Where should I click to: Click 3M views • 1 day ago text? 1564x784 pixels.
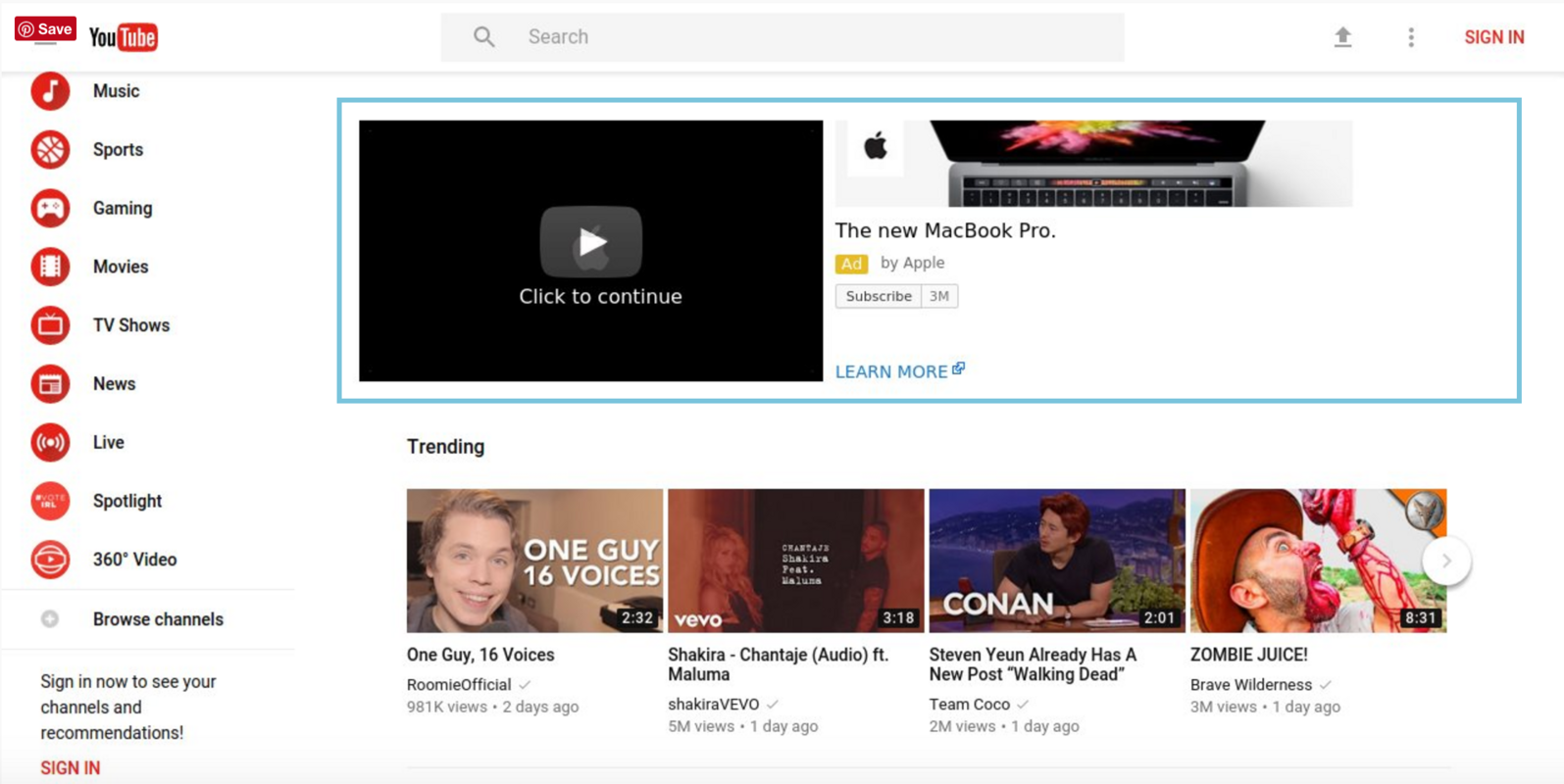1265,707
